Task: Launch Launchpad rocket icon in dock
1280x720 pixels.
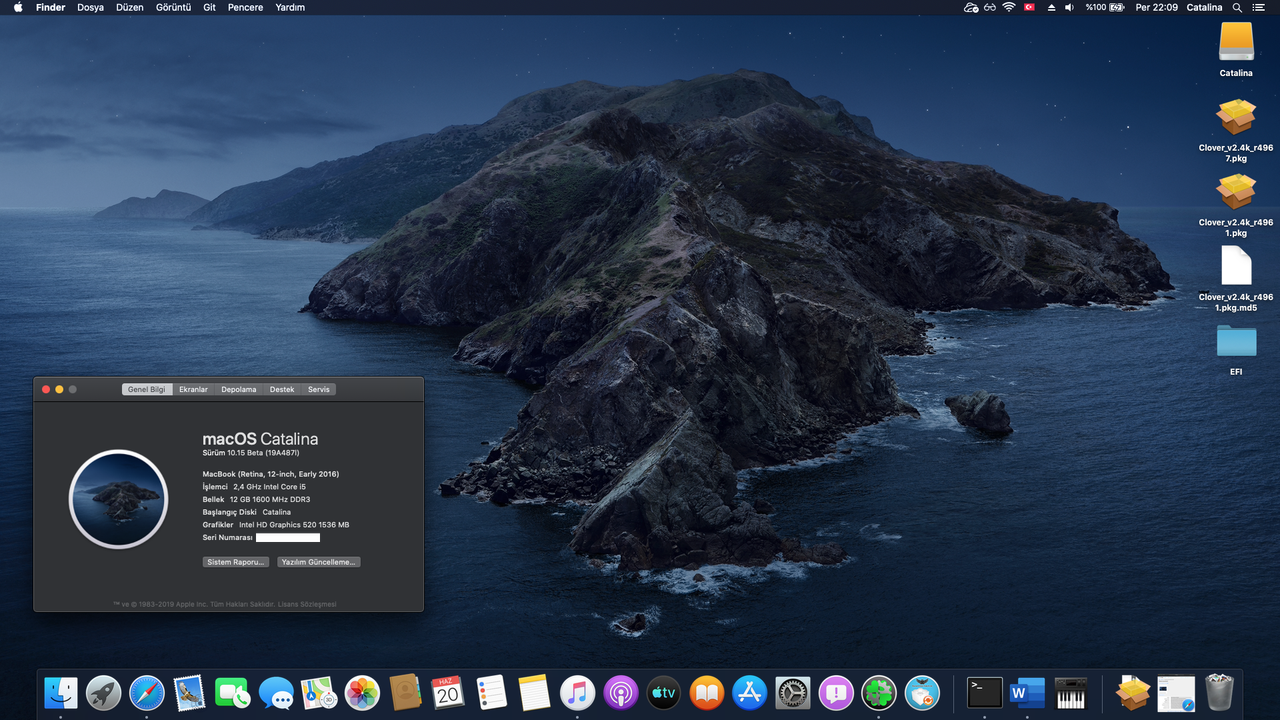Action: pos(104,692)
